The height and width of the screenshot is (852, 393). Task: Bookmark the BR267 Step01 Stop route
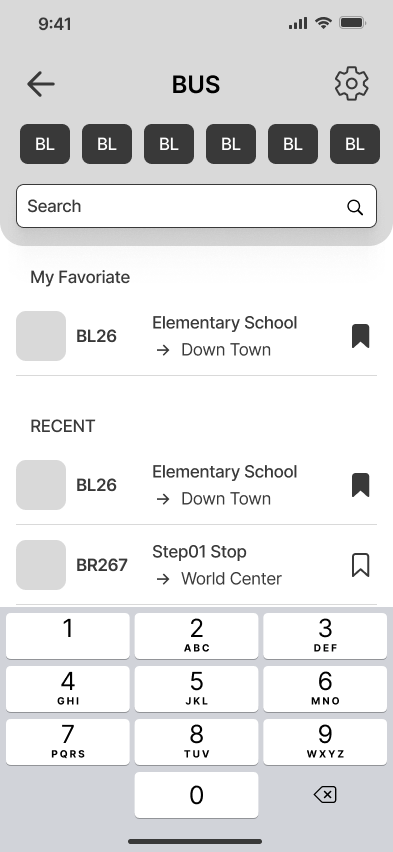pyautogui.click(x=360, y=565)
